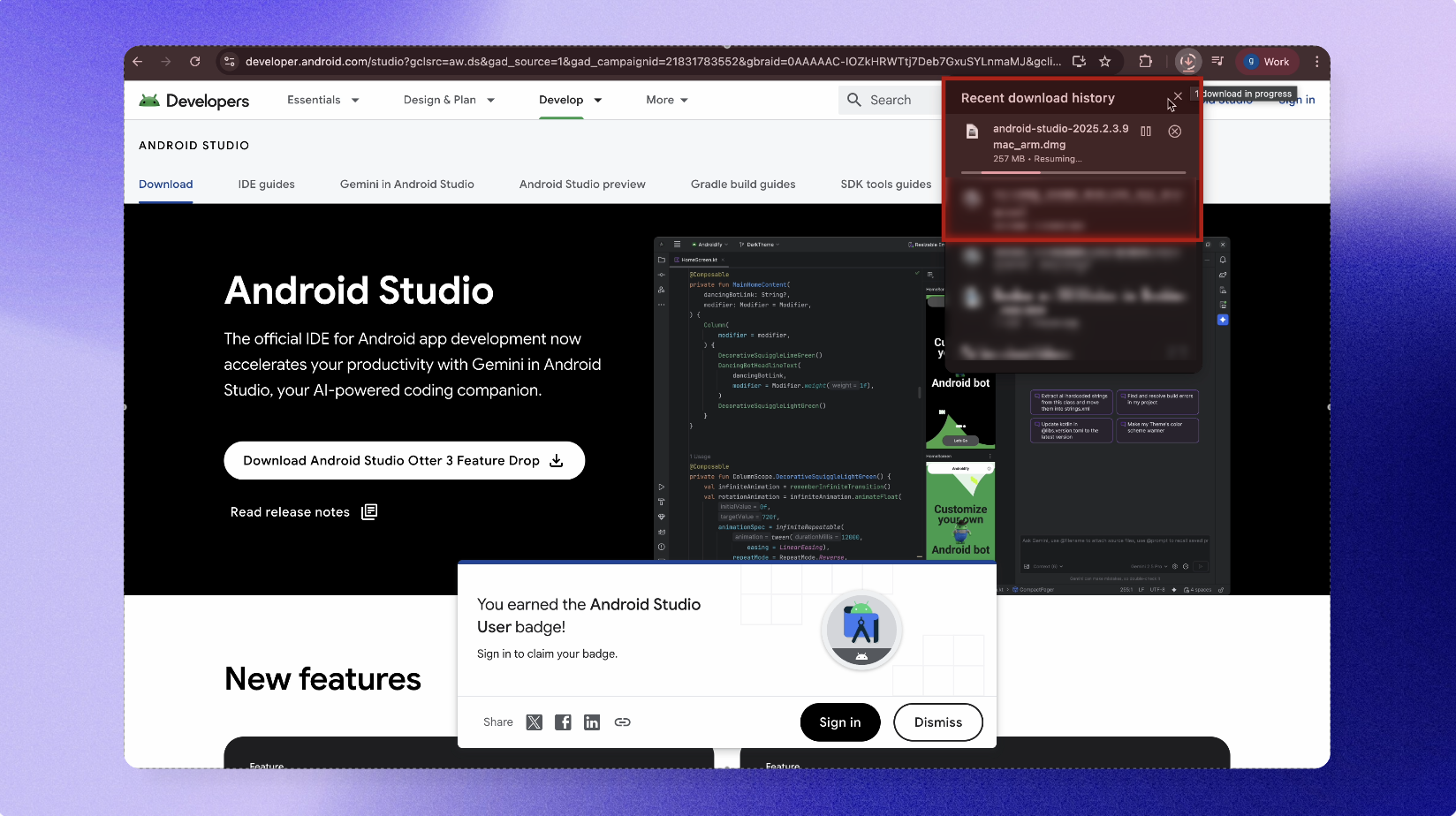Pause the android-studio dmg download

1146,132
